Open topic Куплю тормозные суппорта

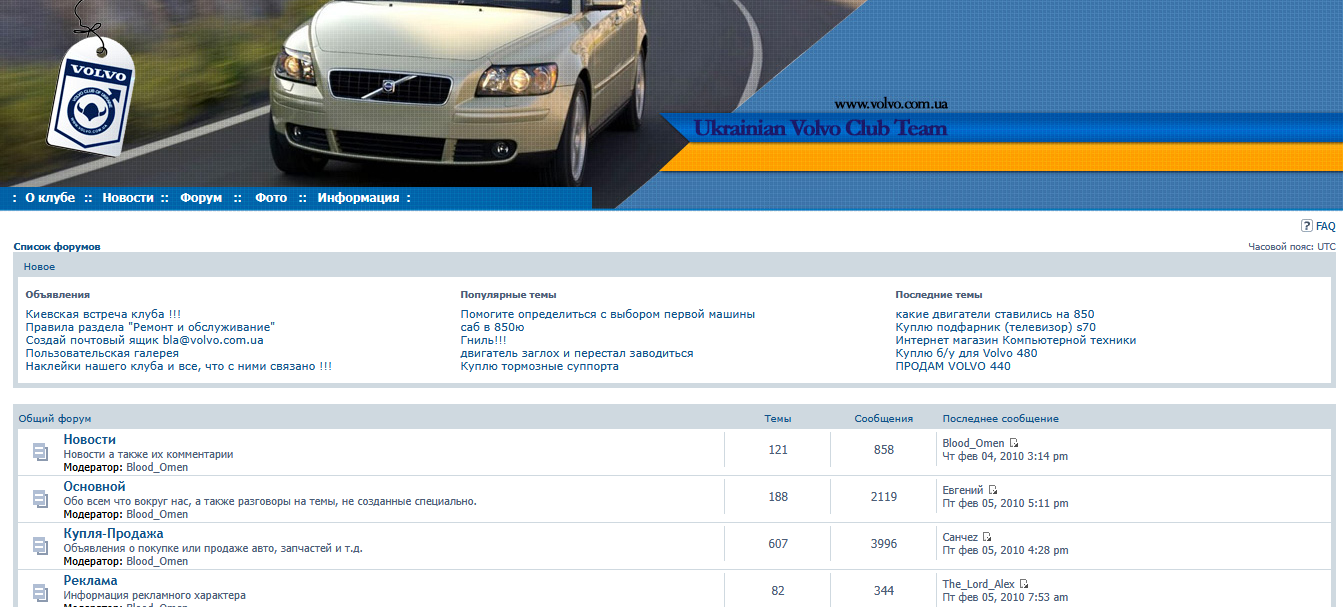540,366
